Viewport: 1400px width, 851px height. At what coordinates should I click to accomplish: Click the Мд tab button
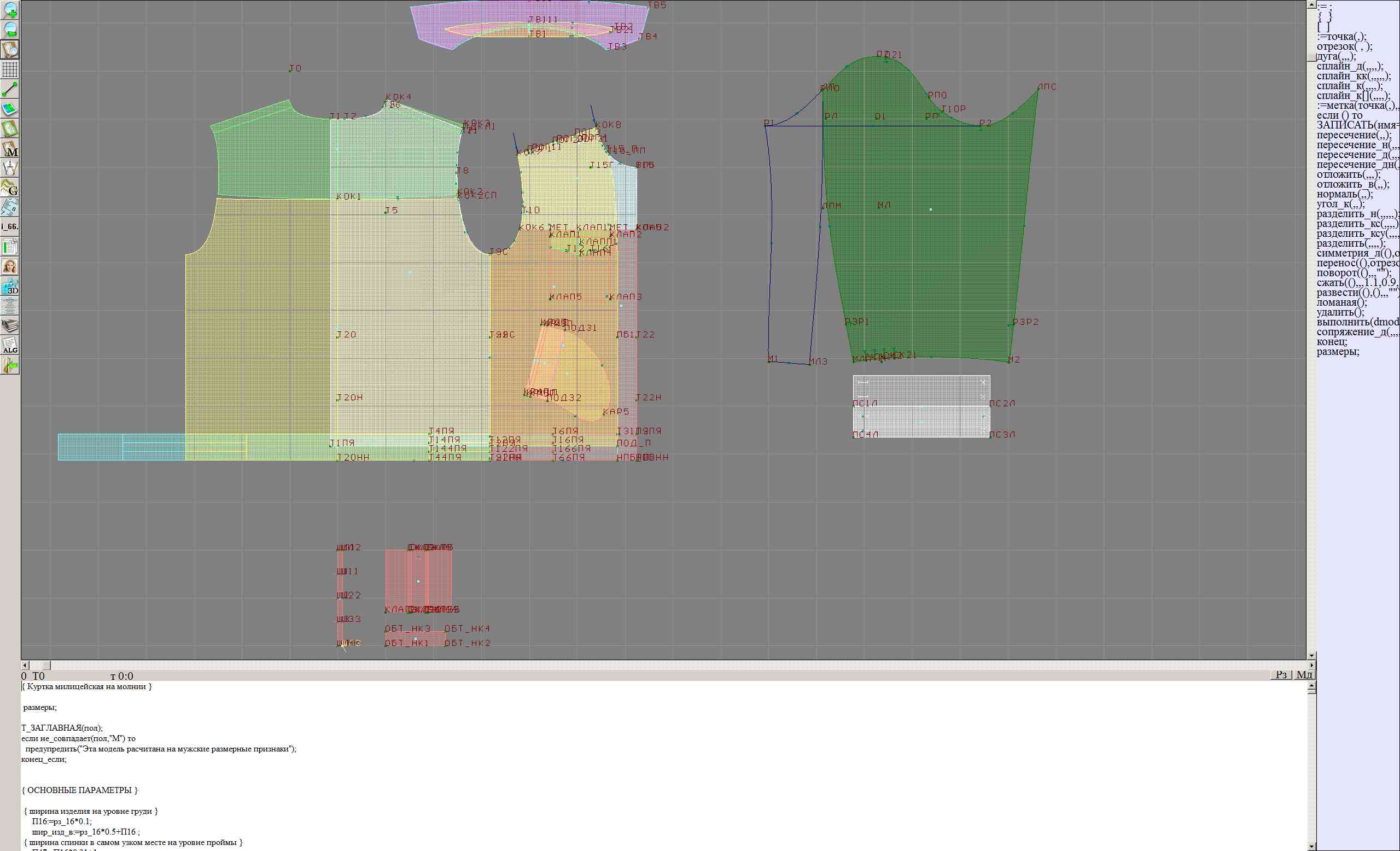(1304, 674)
